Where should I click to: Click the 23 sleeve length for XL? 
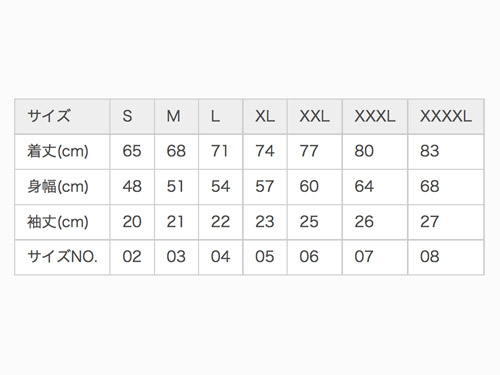point(265,222)
